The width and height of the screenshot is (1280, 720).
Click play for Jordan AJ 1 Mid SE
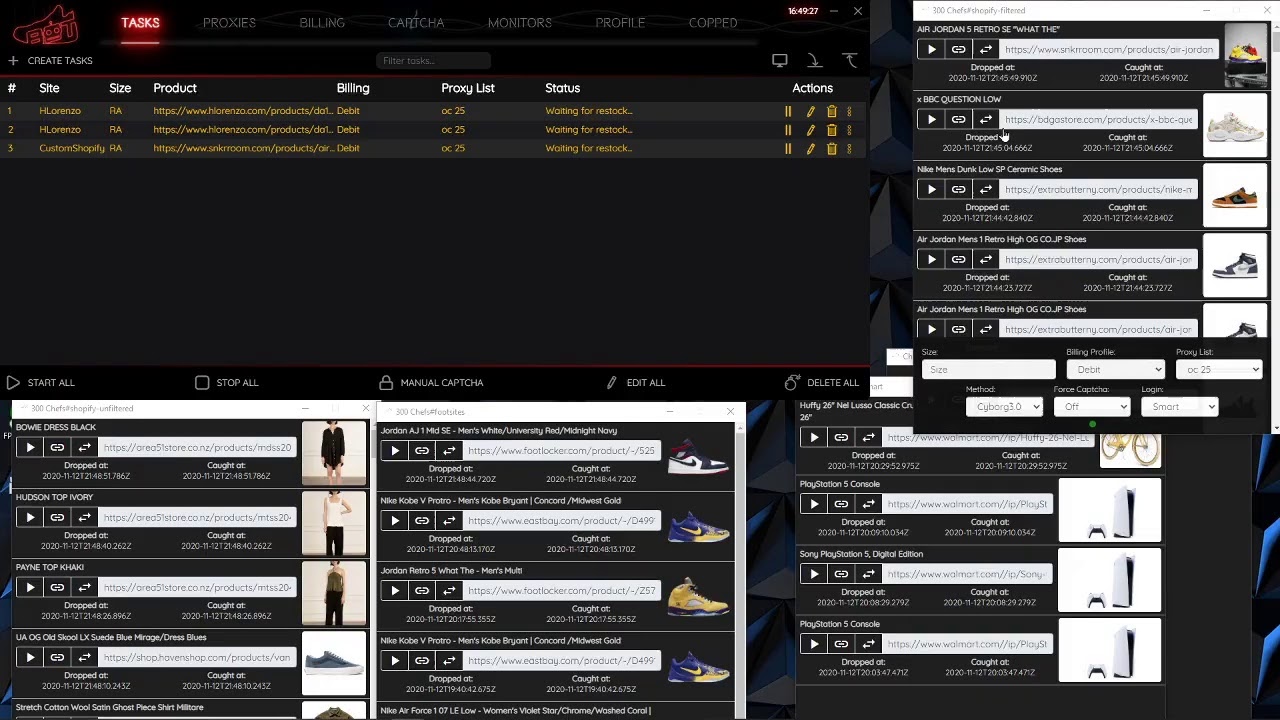(395, 450)
